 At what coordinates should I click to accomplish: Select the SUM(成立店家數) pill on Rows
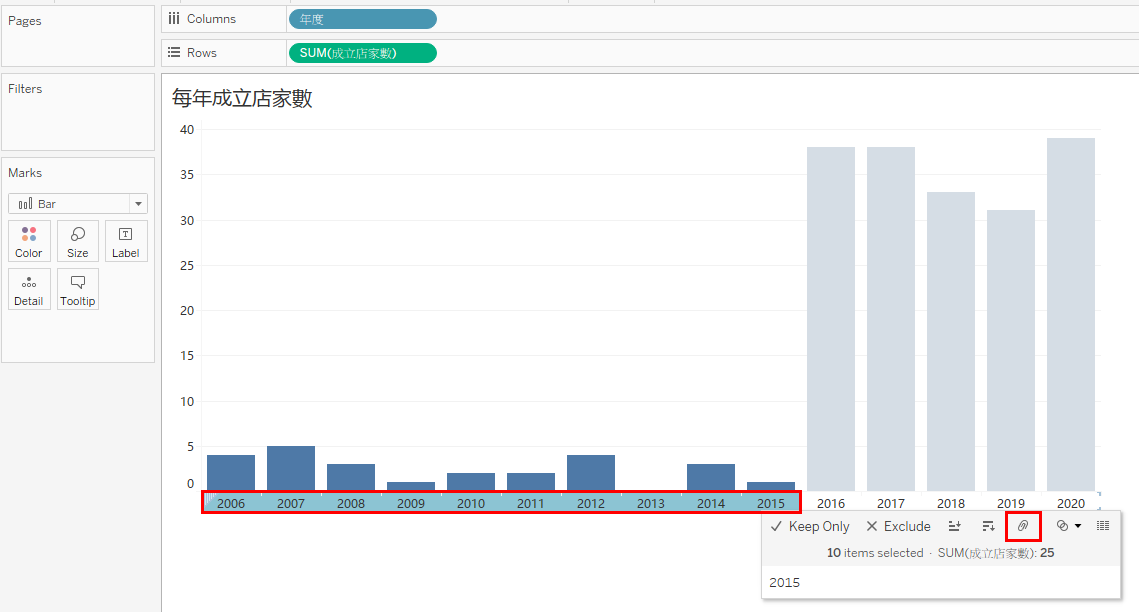(362, 52)
